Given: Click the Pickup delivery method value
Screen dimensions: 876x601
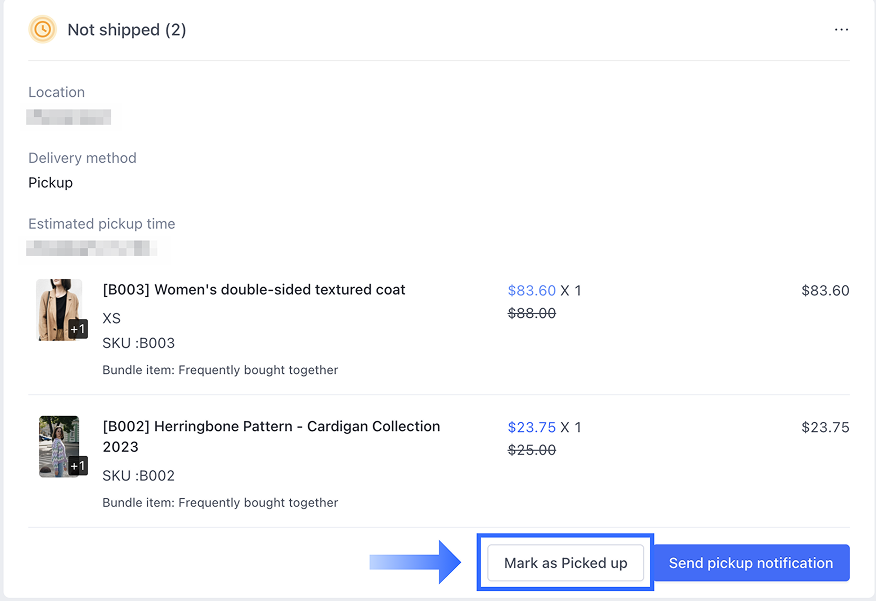Looking at the screenshot, I should coord(51,183).
